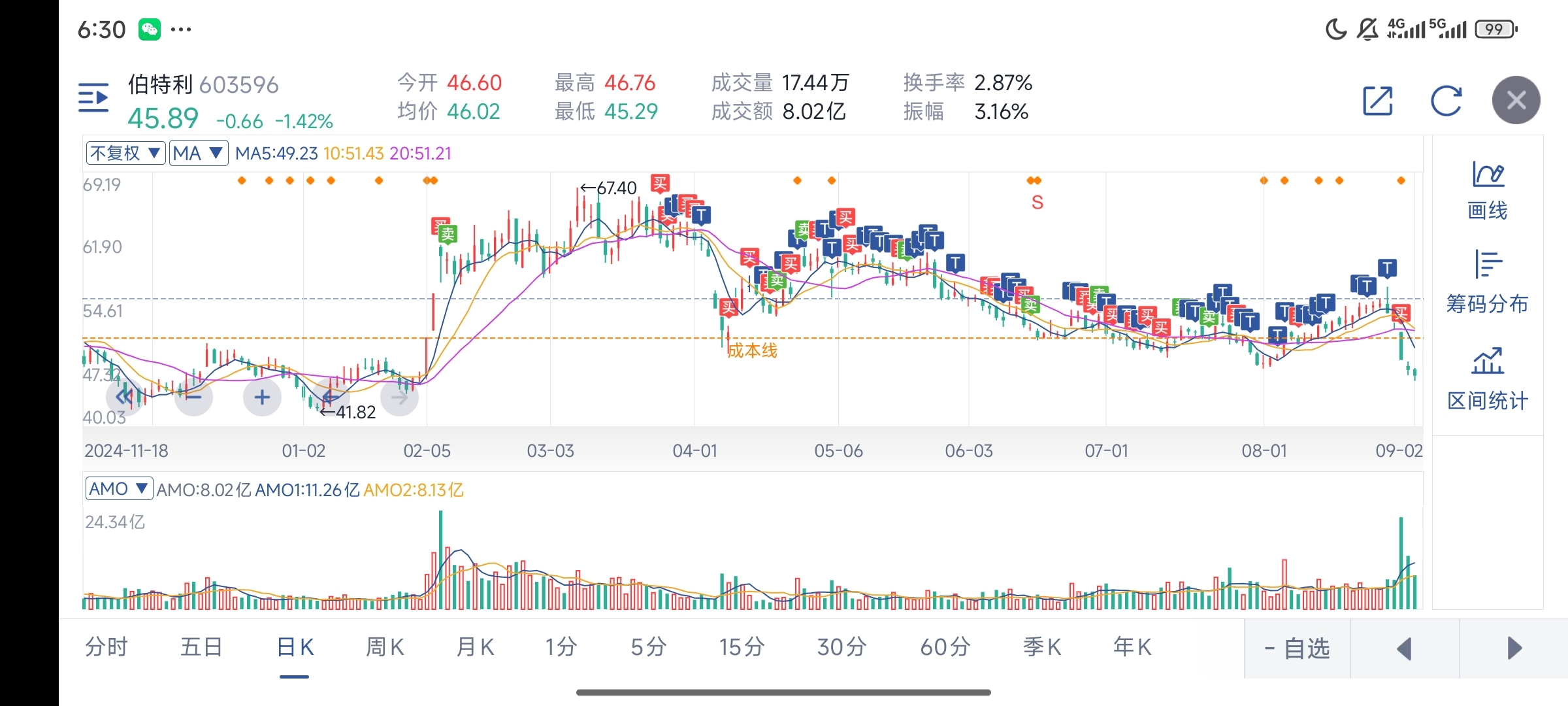The height and width of the screenshot is (706, 1568).
Task: Open the MA indicator dropdown
Action: (x=199, y=154)
